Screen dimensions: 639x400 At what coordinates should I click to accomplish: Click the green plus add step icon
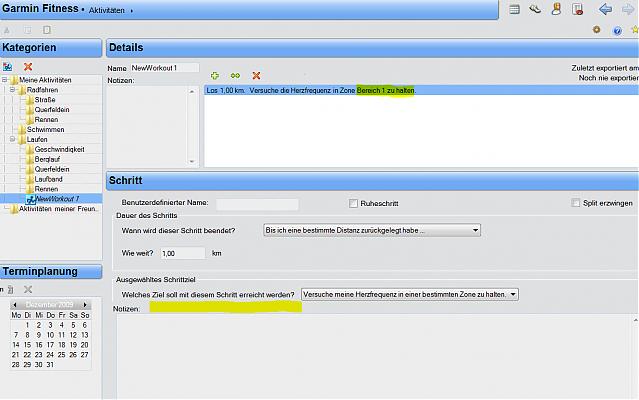point(215,75)
